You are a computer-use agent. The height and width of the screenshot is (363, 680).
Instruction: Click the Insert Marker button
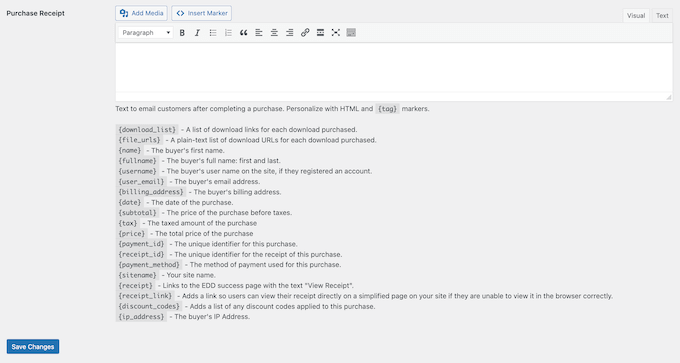tap(202, 13)
